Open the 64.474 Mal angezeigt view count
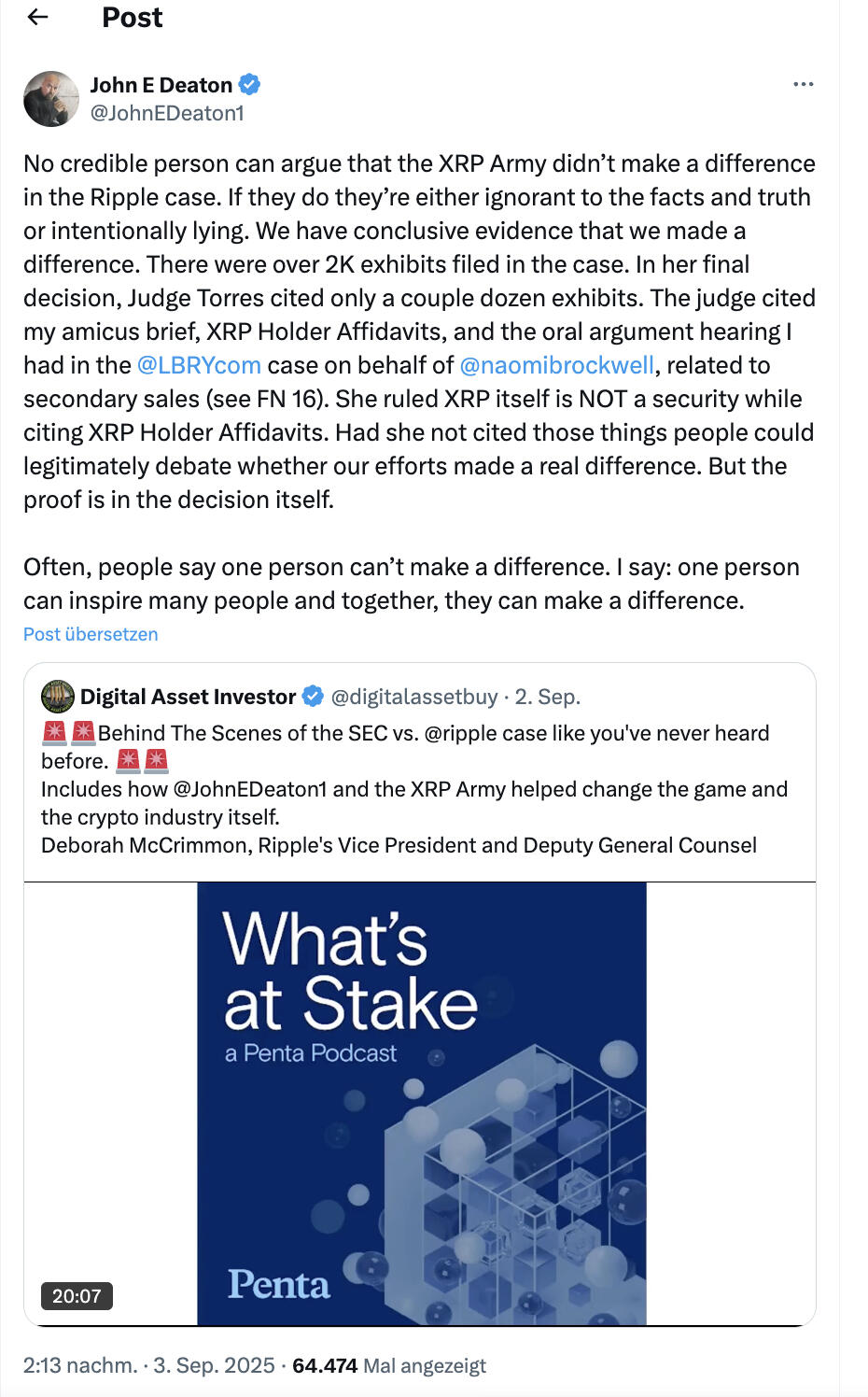This screenshot has width=868, height=1397. click(389, 1365)
